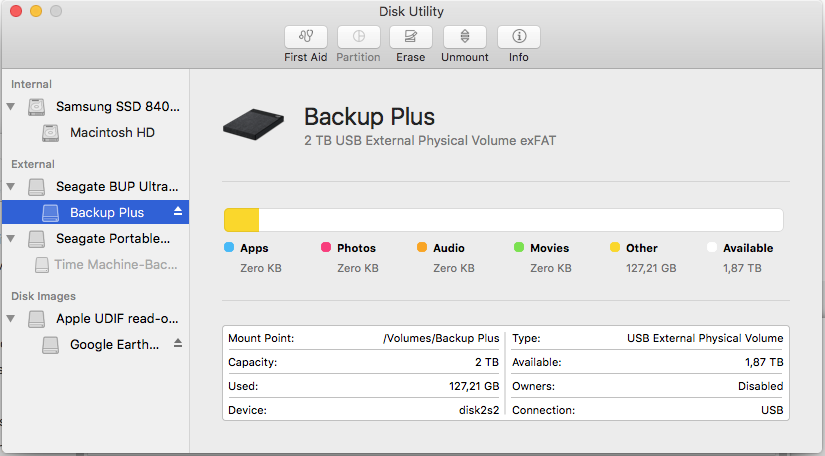Click the Audio label in usage legend
Image resolution: width=825 pixels, height=456 pixels.
point(449,248)
